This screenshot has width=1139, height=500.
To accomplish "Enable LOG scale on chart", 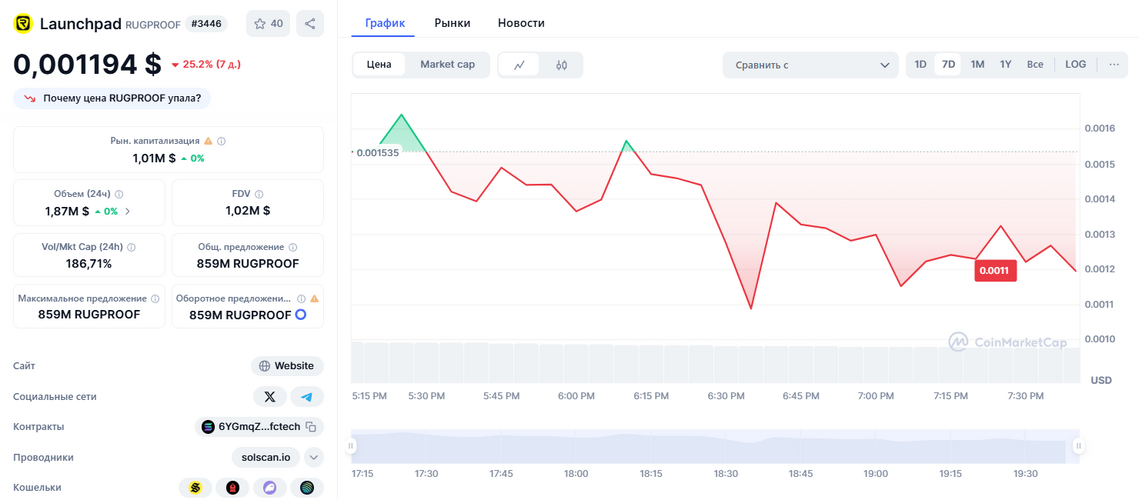I will [1075, 64].
